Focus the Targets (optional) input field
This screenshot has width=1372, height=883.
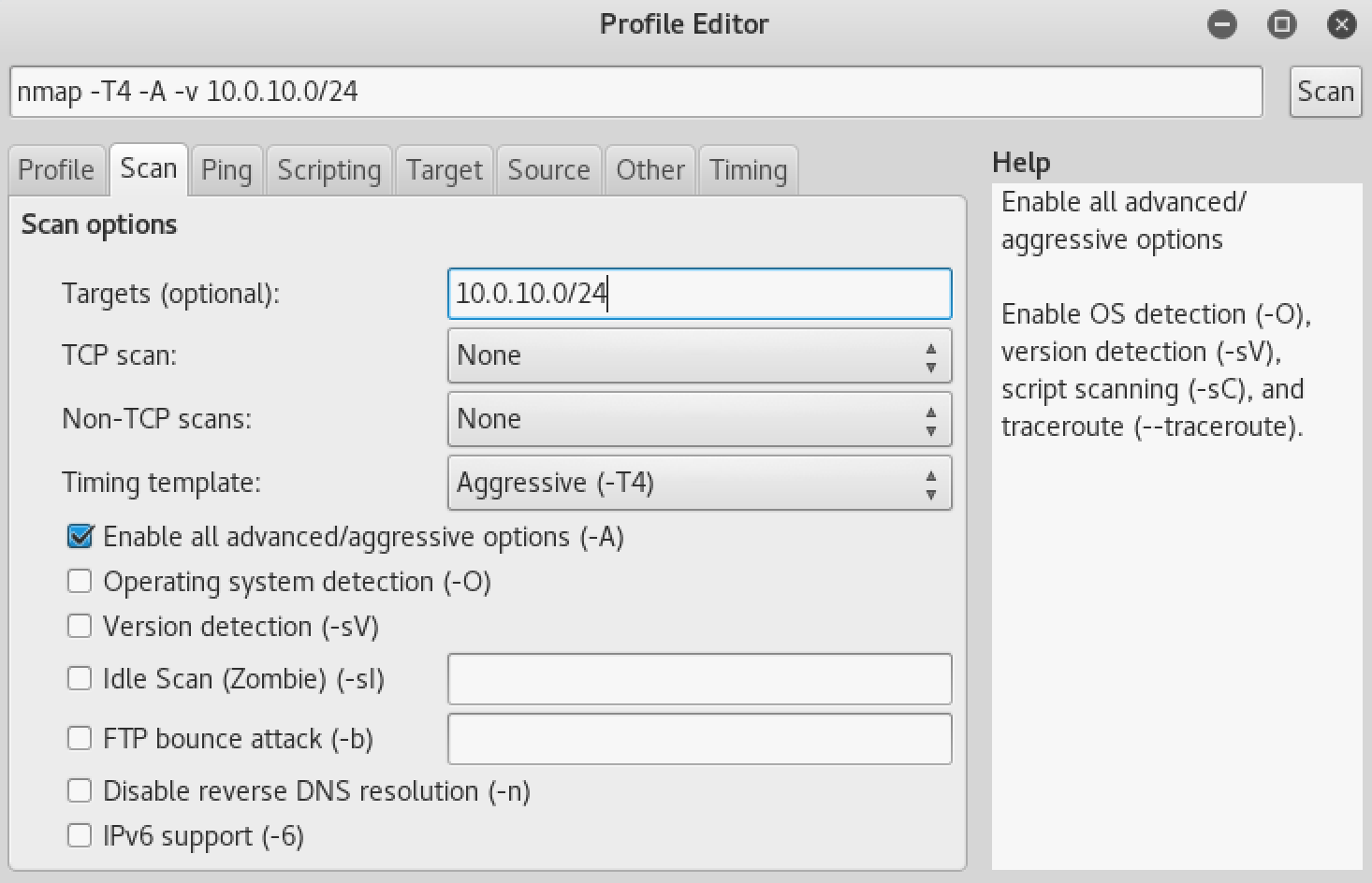[699, 294]
